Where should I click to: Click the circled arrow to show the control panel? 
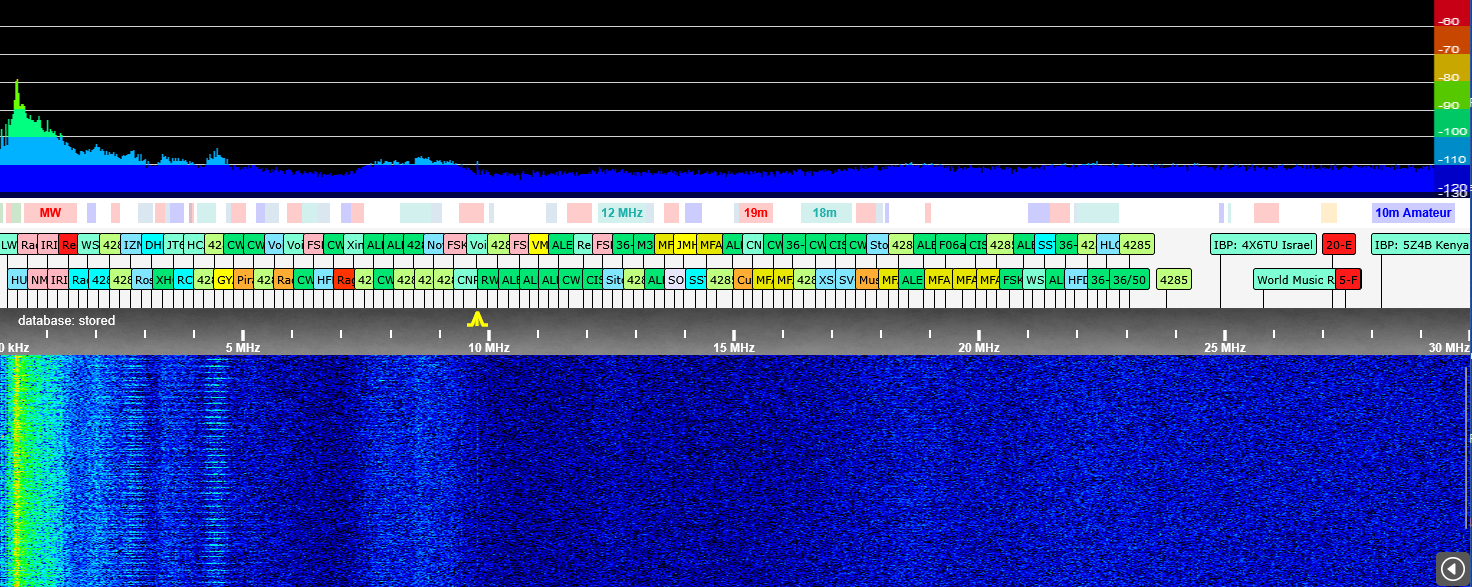pyautogui.click(x=1452, y=568)
